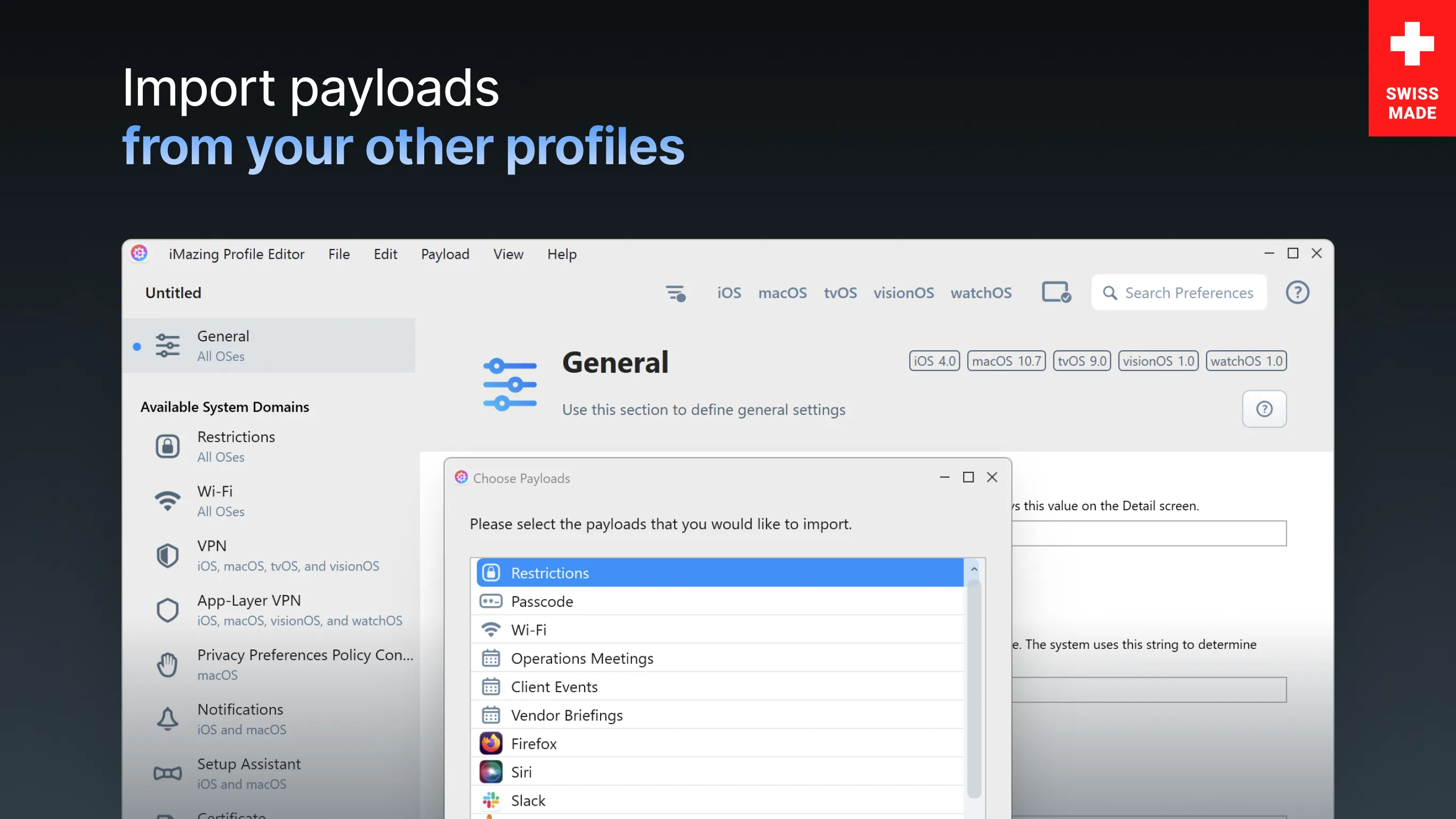
Task: Click Siri icon in payload list
Action: coord(491,772)
